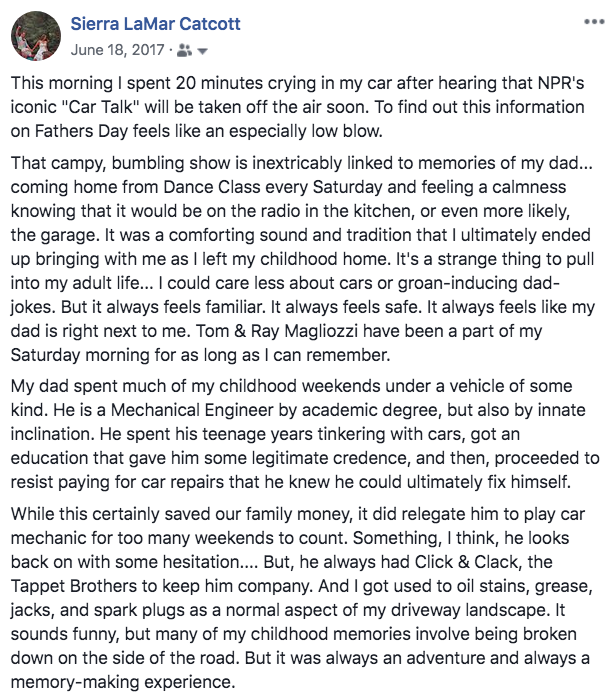Viewport: 612px width, 699px height.
Task: Expand the audience selector dropdown arrow
Action: (203, 48)
